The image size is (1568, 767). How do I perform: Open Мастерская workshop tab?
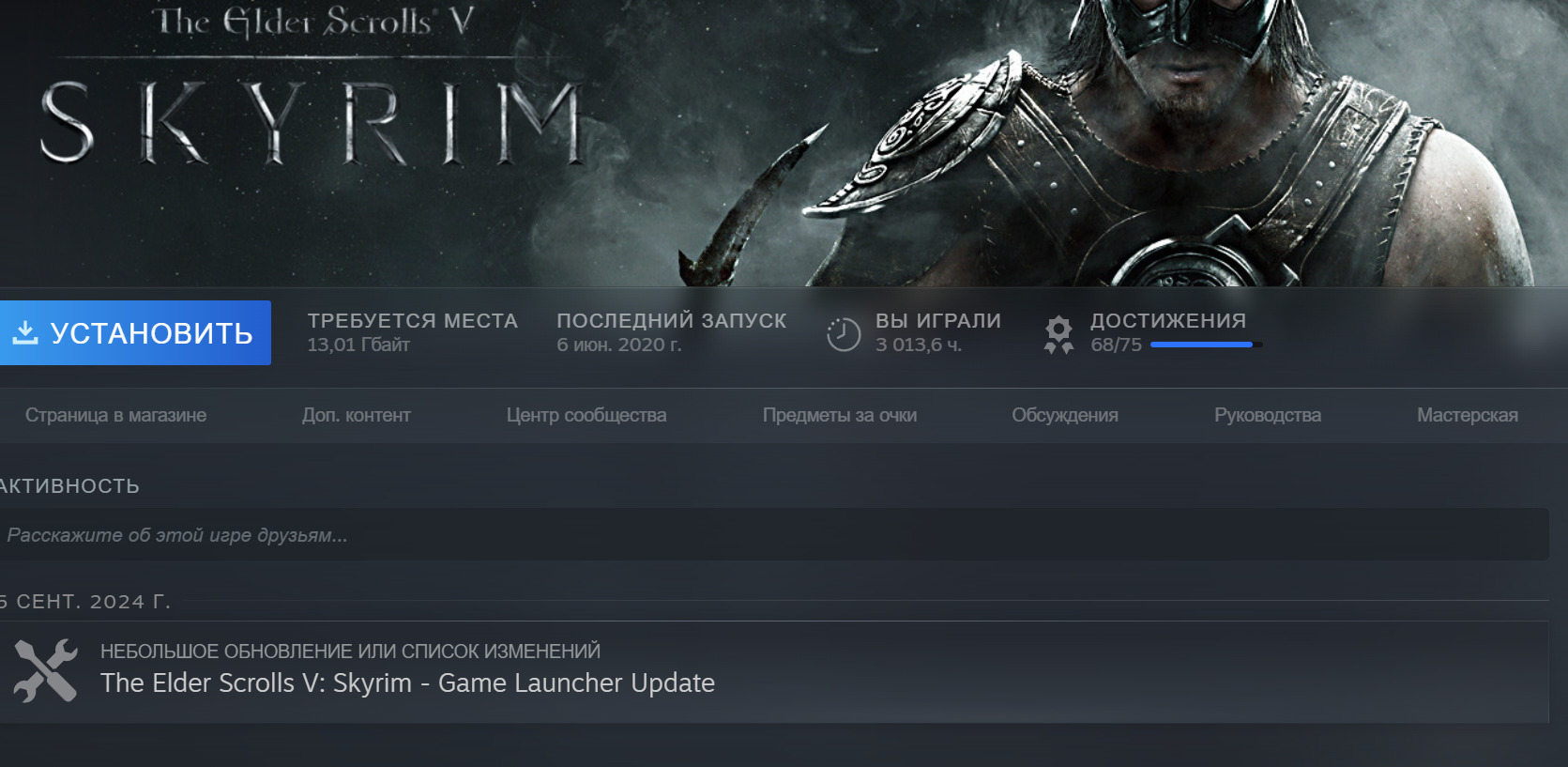tap(1468, 415)
